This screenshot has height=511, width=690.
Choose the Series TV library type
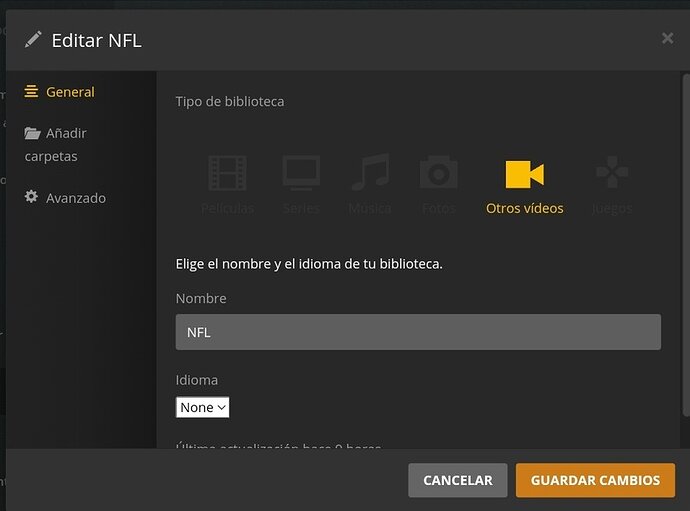(301, 185)
